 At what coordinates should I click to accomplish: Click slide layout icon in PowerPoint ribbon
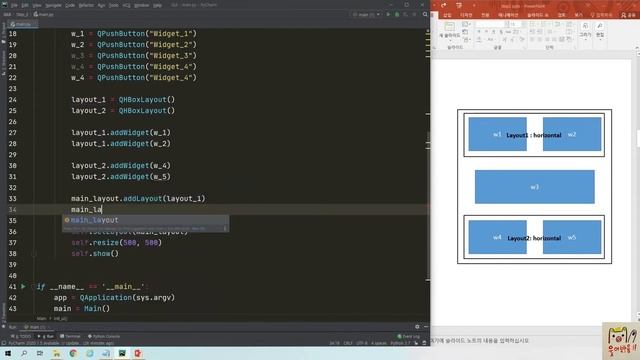click(465, 24)
